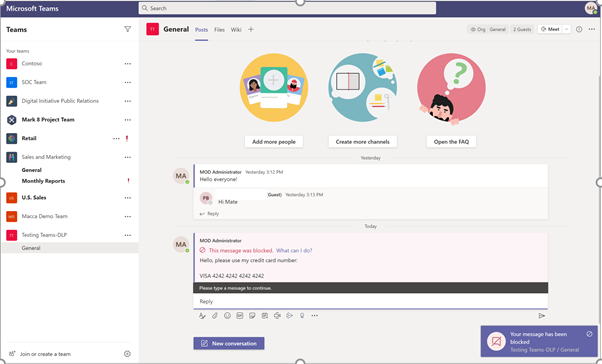Select the Retail team

(x=29, y=139)
